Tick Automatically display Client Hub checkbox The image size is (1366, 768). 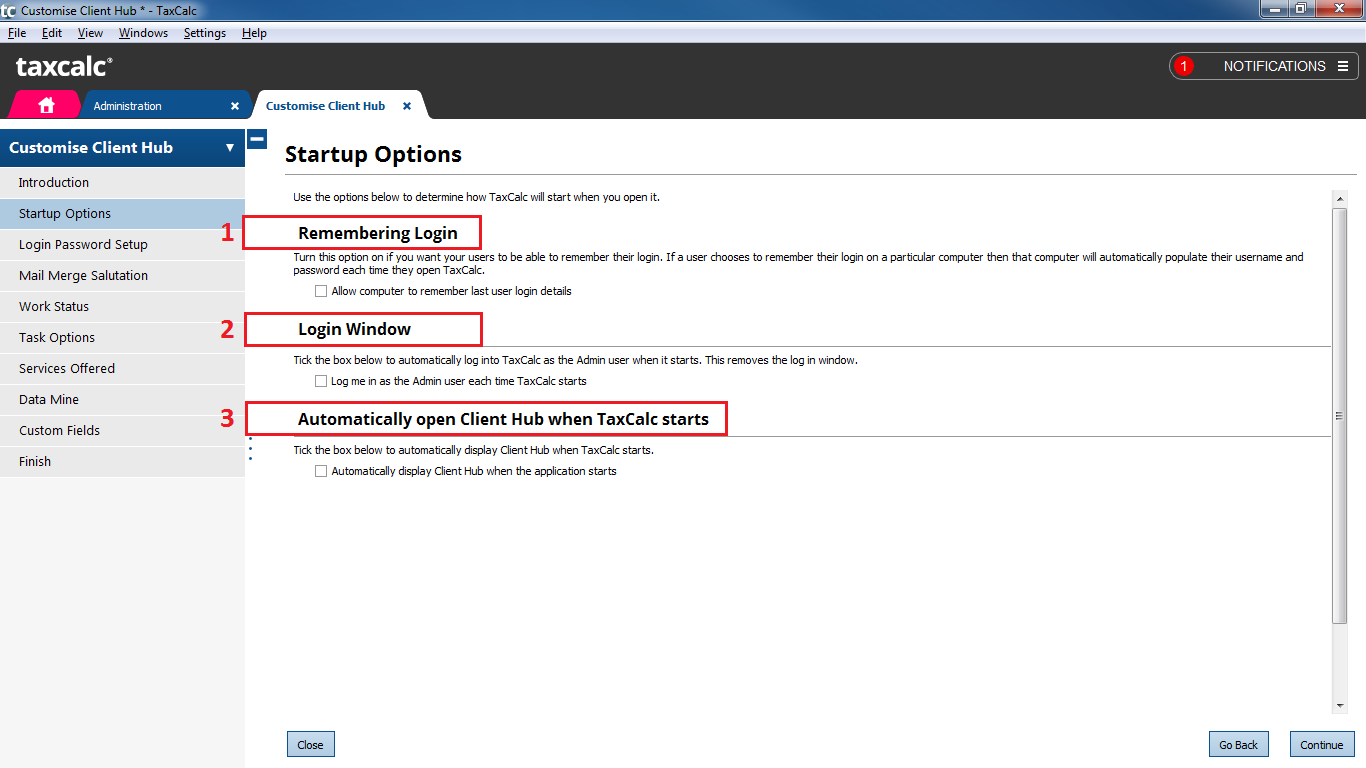tap(321, 471)
